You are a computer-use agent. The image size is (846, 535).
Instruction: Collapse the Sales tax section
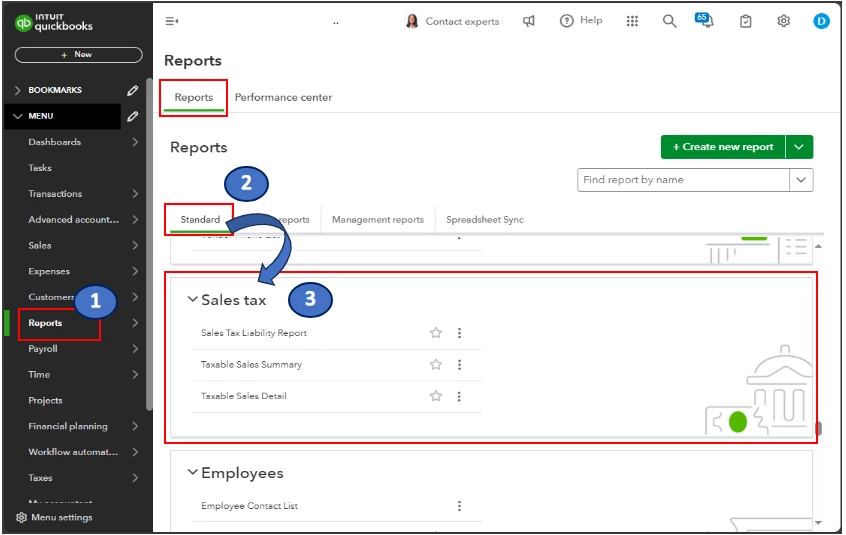(x=192, y=299)
